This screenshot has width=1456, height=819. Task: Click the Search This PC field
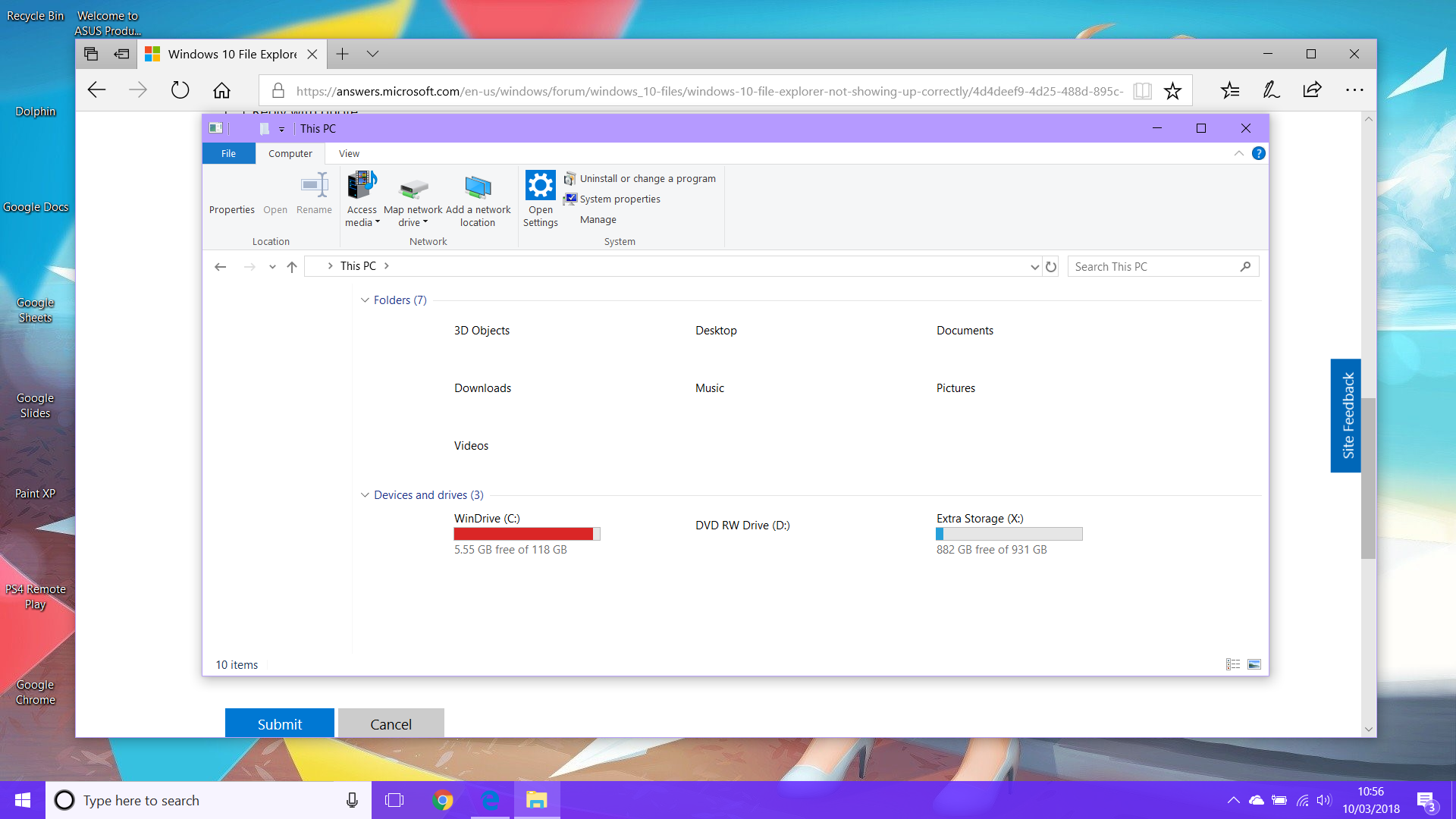tap(1153, 267)
